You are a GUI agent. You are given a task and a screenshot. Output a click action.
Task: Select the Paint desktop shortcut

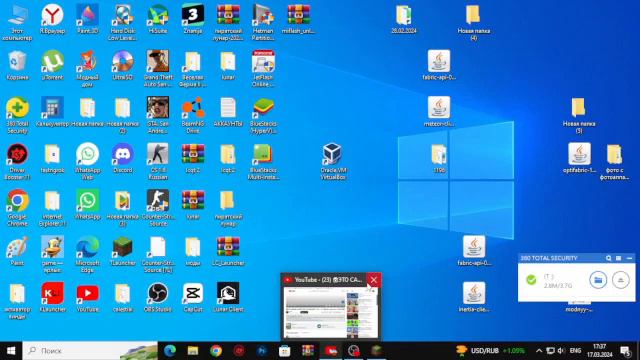tap(17, 253)
